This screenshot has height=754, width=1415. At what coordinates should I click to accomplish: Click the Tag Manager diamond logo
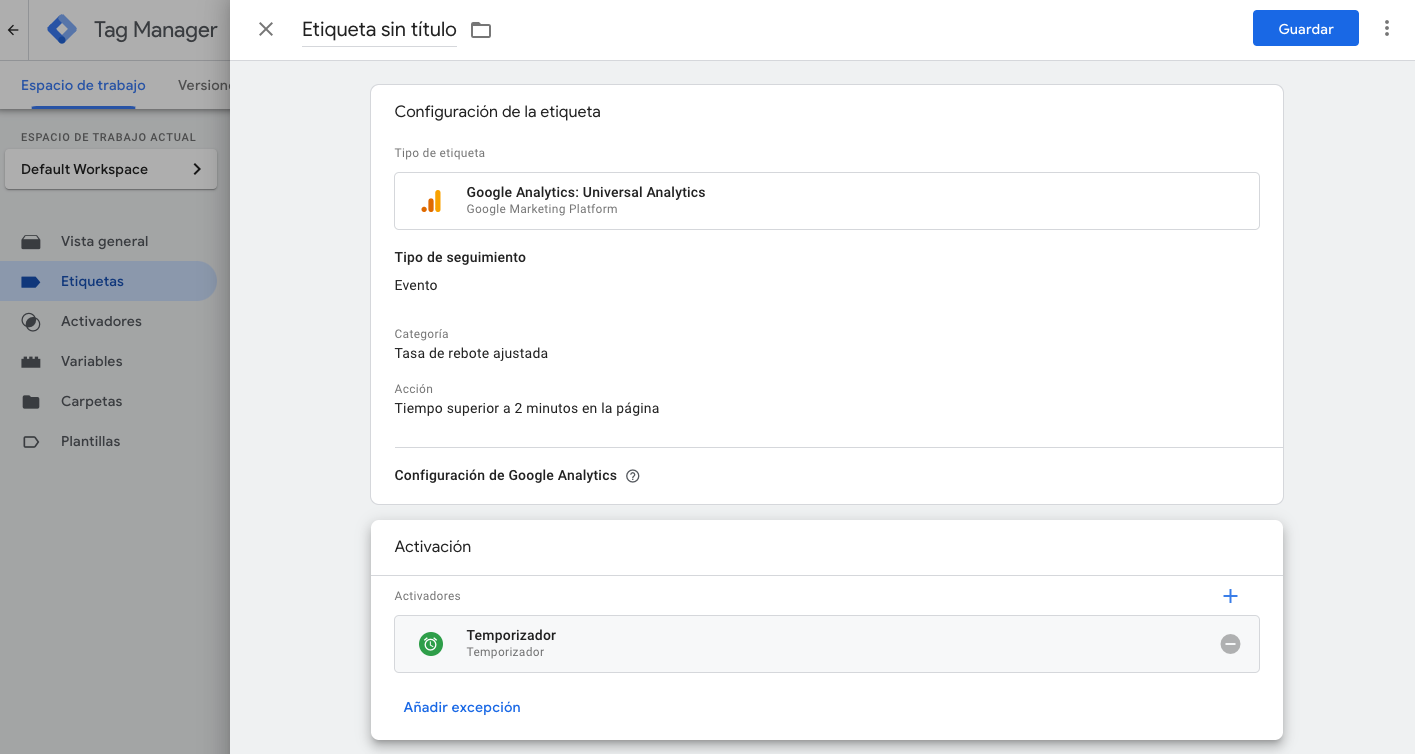pos(63,30)
